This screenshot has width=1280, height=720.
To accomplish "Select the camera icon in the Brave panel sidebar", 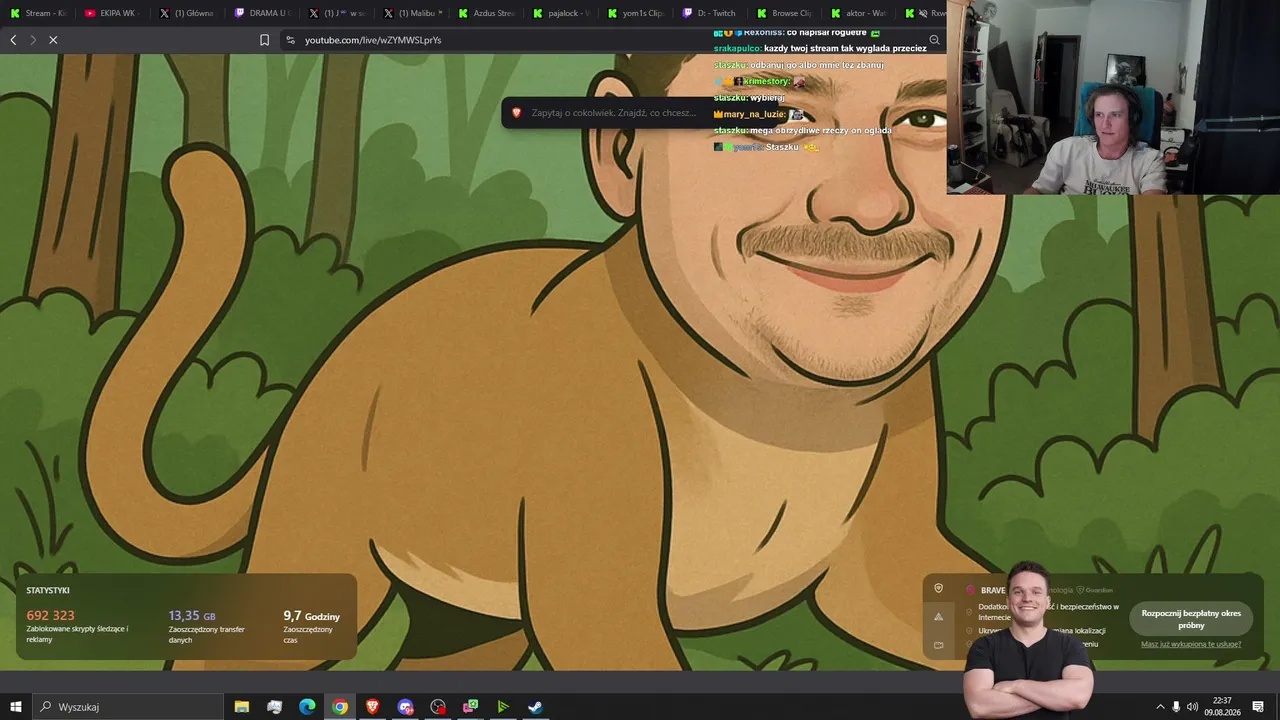I will tap(938, 645).
